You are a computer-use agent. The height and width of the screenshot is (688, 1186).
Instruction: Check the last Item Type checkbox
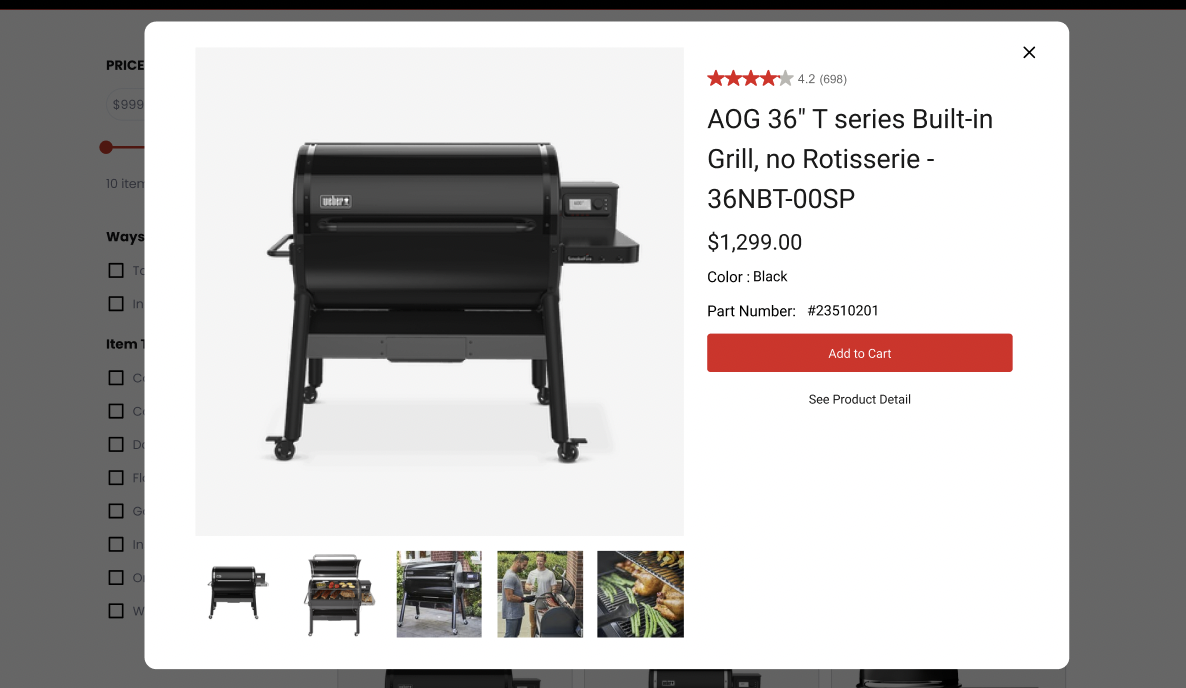(x=116, y=611)
